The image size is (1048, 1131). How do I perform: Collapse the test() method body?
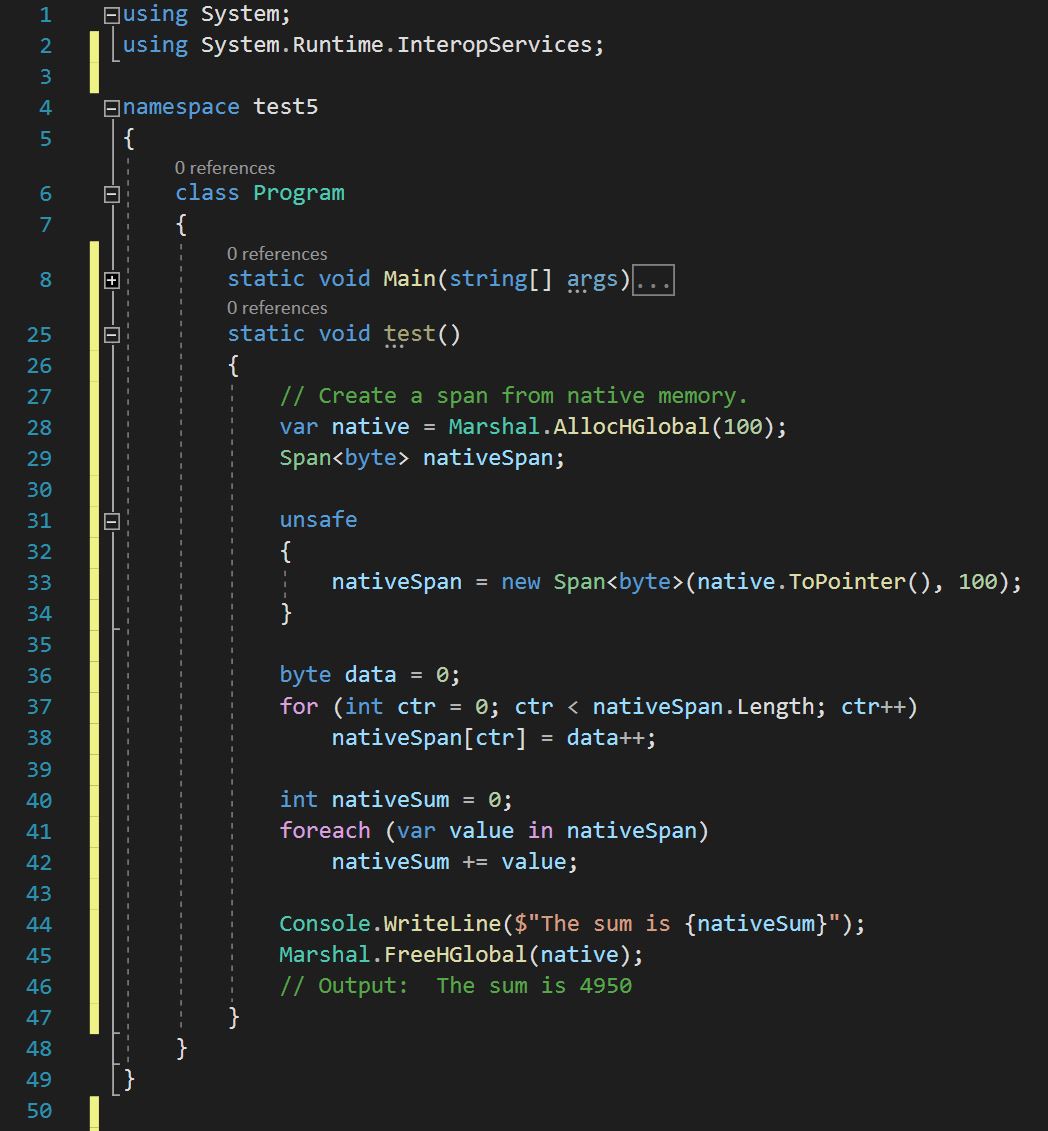point(112,334)
